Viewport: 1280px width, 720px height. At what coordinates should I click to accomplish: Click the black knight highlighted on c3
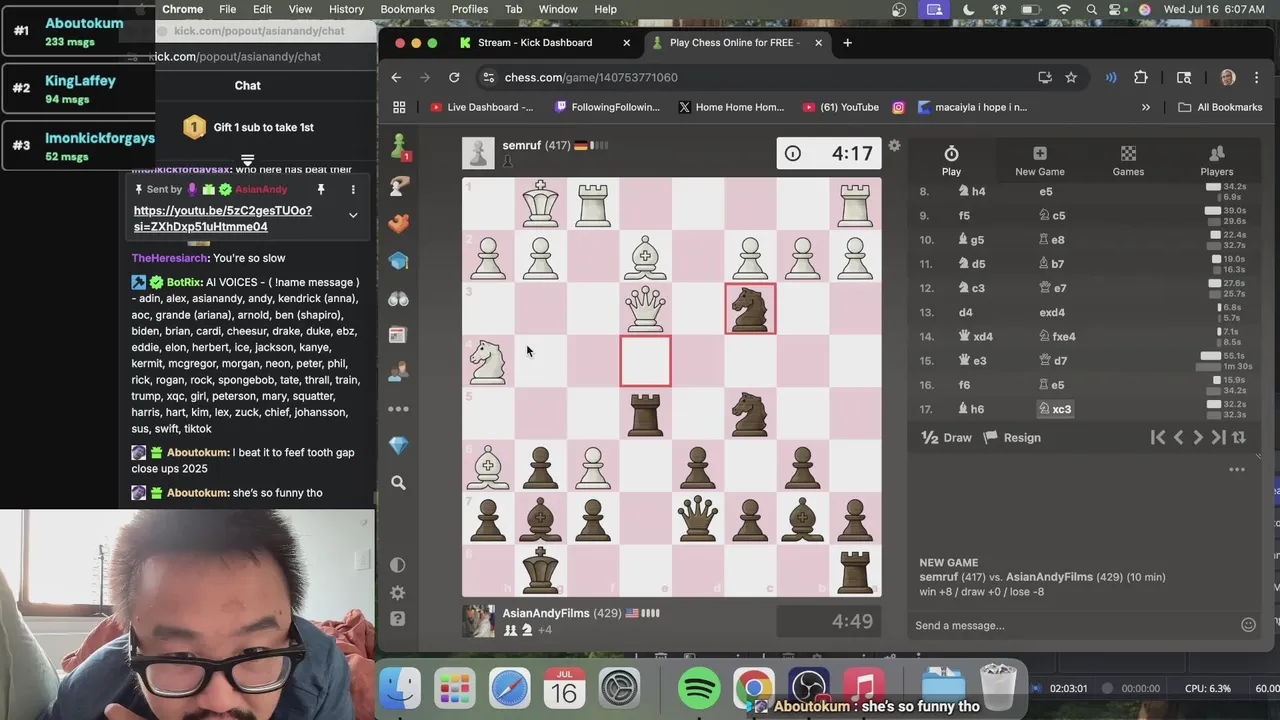click(x=750, y=308)
